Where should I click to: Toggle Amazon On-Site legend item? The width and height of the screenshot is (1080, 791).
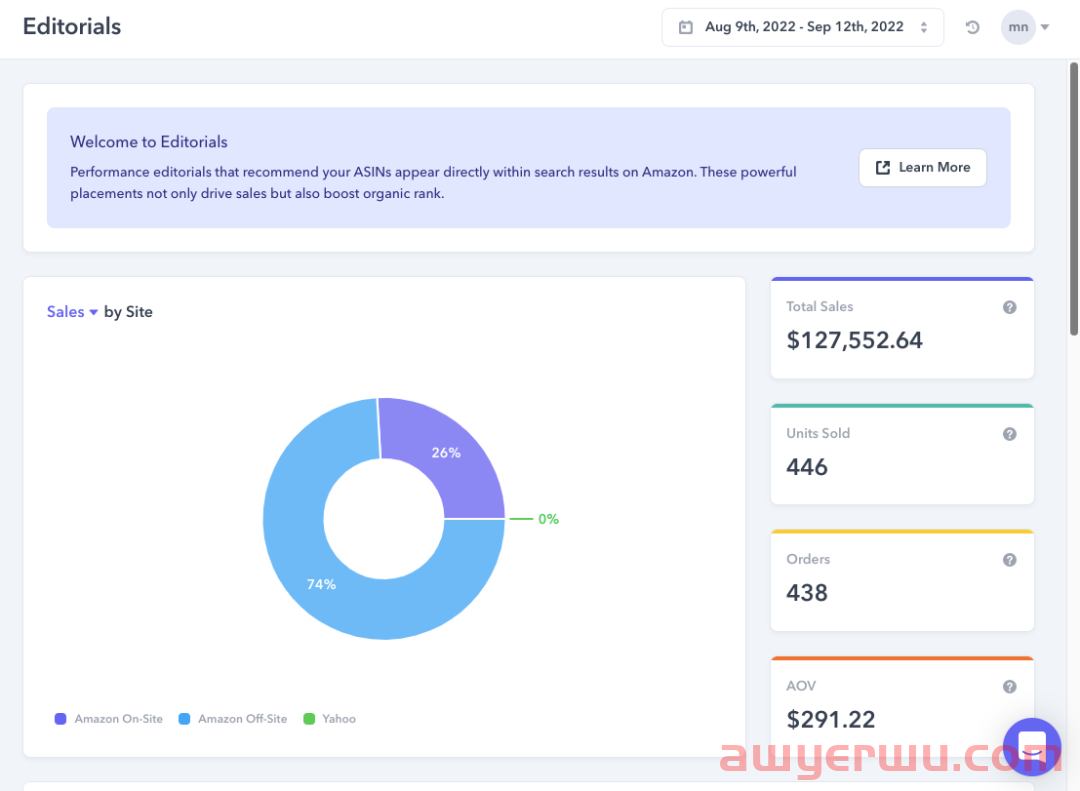(x=109, y=719)
